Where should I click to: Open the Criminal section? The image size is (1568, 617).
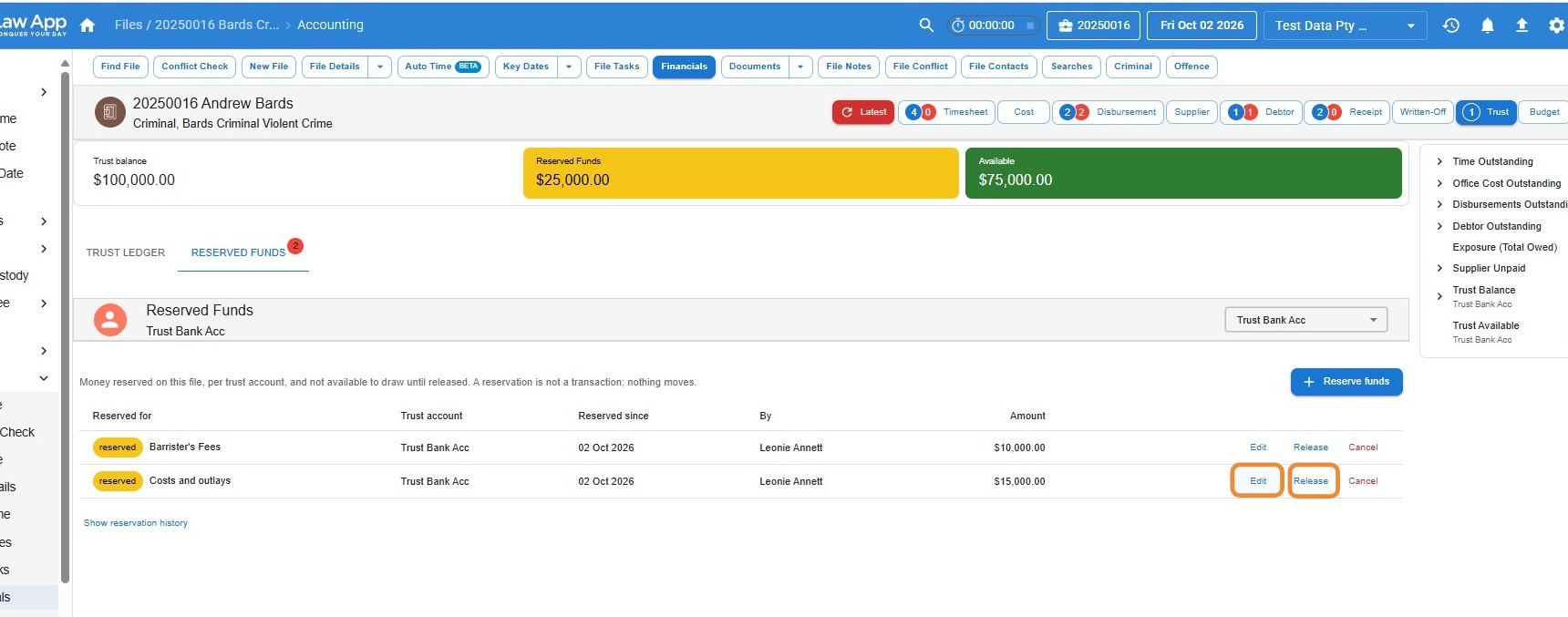[x=1133, y=67]
